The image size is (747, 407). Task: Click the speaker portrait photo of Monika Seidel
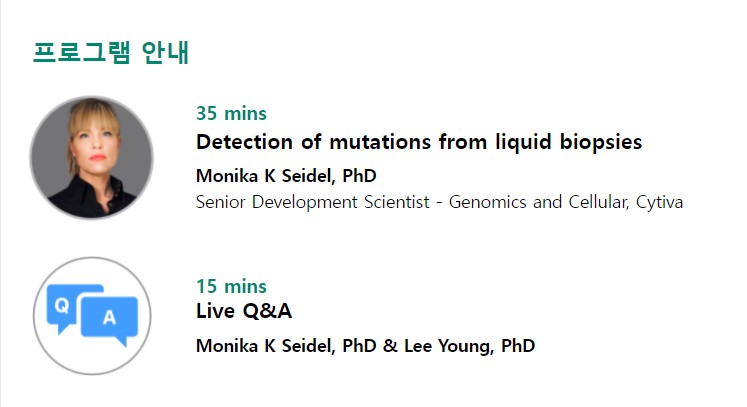tap(91, 158)
